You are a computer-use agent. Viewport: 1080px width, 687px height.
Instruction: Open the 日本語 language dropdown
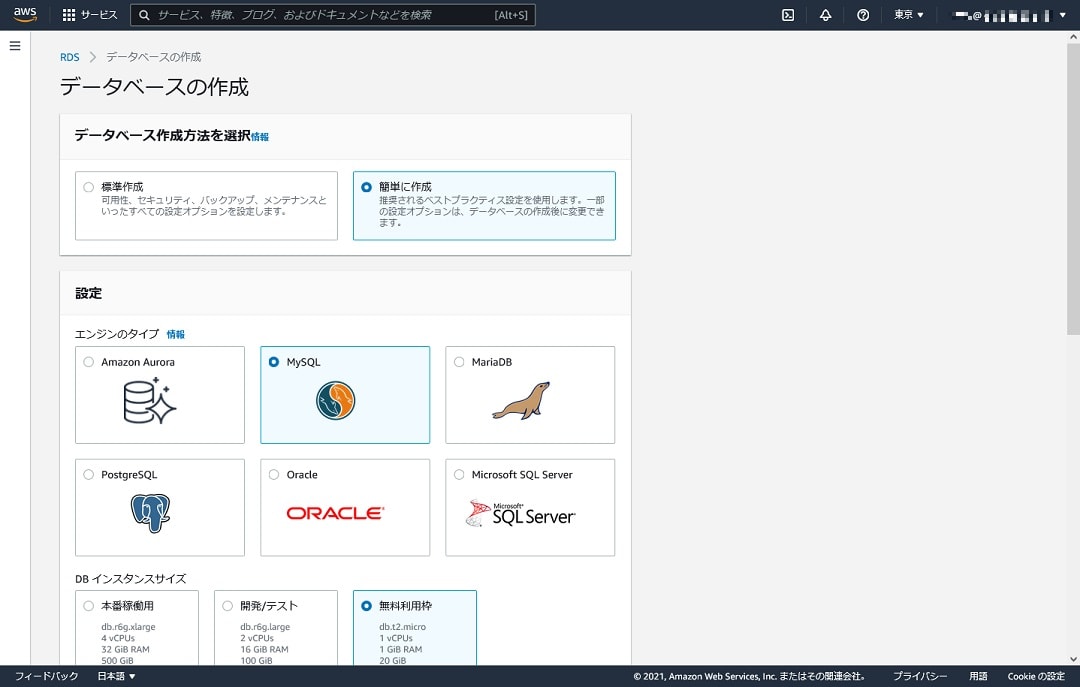pos(116,676)
